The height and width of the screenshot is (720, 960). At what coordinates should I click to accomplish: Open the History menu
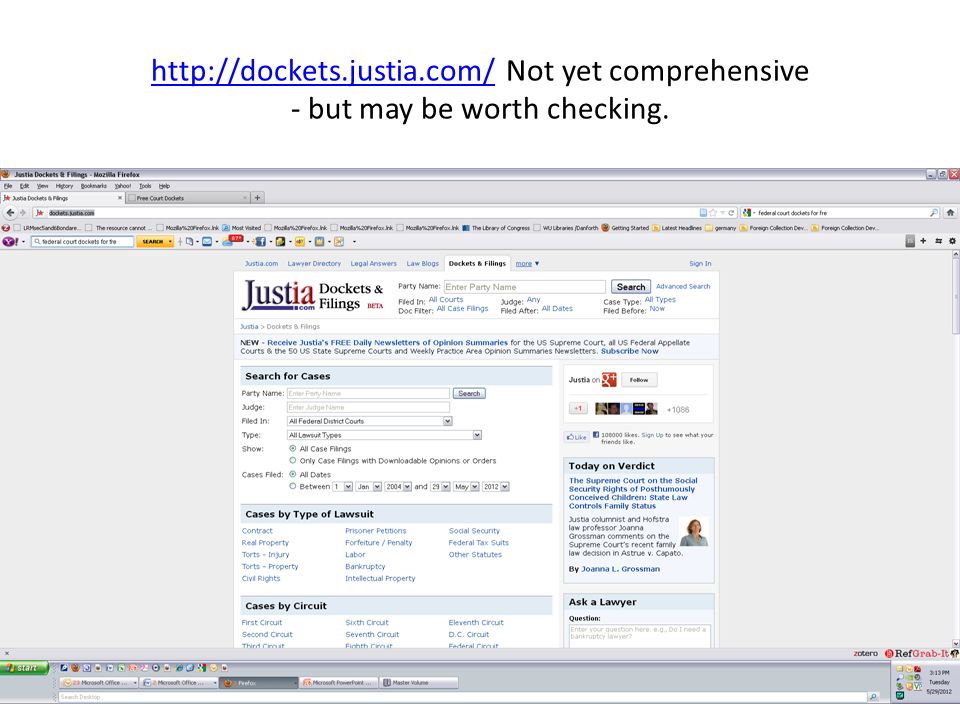(x=64, y=186)
